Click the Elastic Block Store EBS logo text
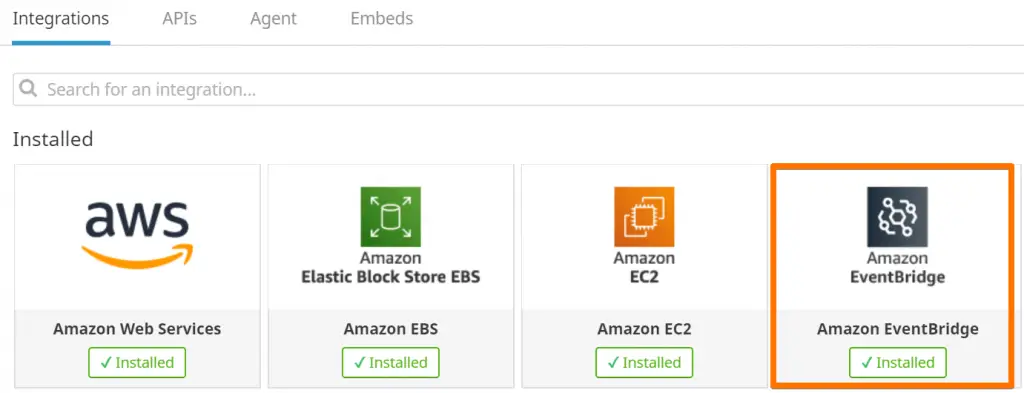 pyautogui.click(x=391, y=277)
